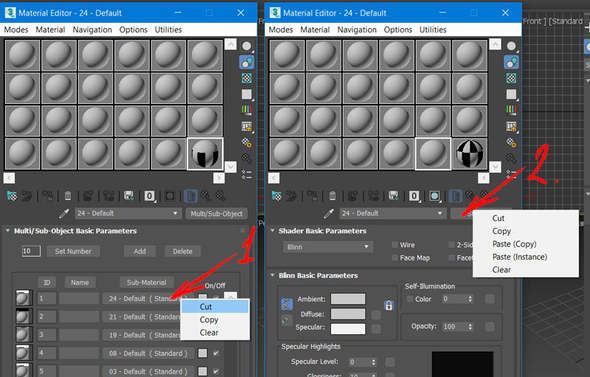
Task: Click Assign Material to Selection in Multi/Sub-Object editor
Action: coord(47,196)
